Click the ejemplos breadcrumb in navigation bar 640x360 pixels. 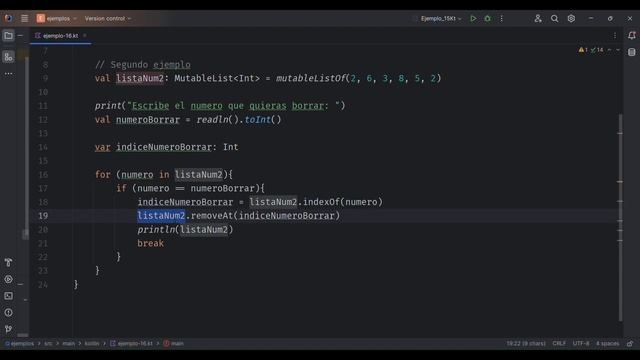coord(19,344)
